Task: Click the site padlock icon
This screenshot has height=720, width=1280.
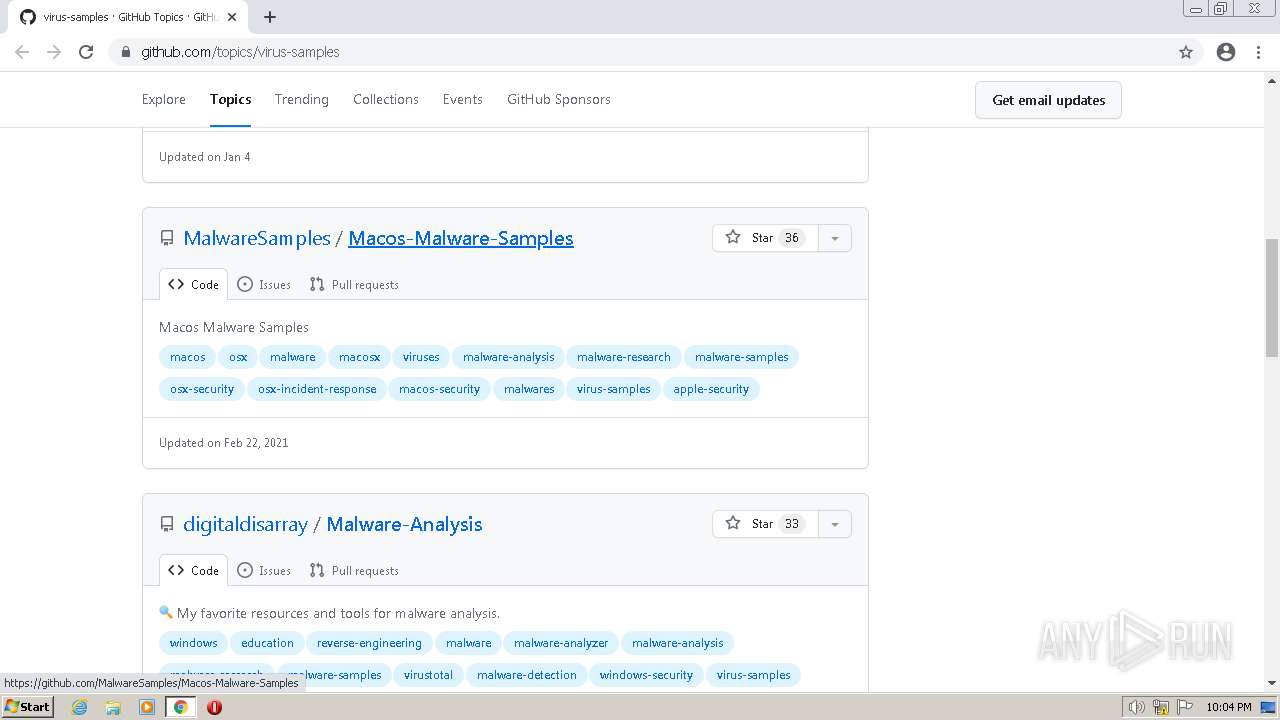Action: (x=125, y=52)
